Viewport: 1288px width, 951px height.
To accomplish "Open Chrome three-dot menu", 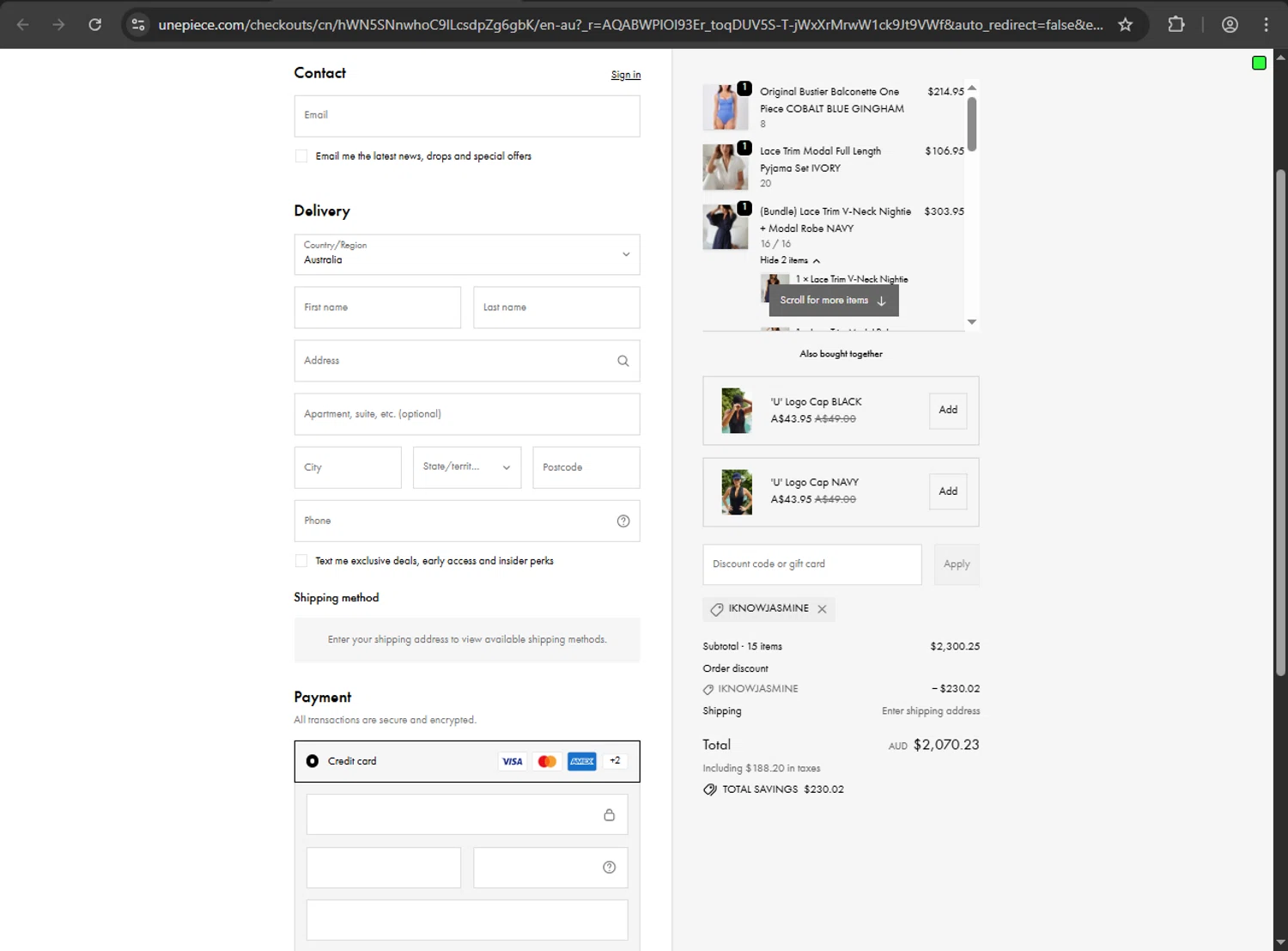I will pyautogui.click(x=1266, y=24).
